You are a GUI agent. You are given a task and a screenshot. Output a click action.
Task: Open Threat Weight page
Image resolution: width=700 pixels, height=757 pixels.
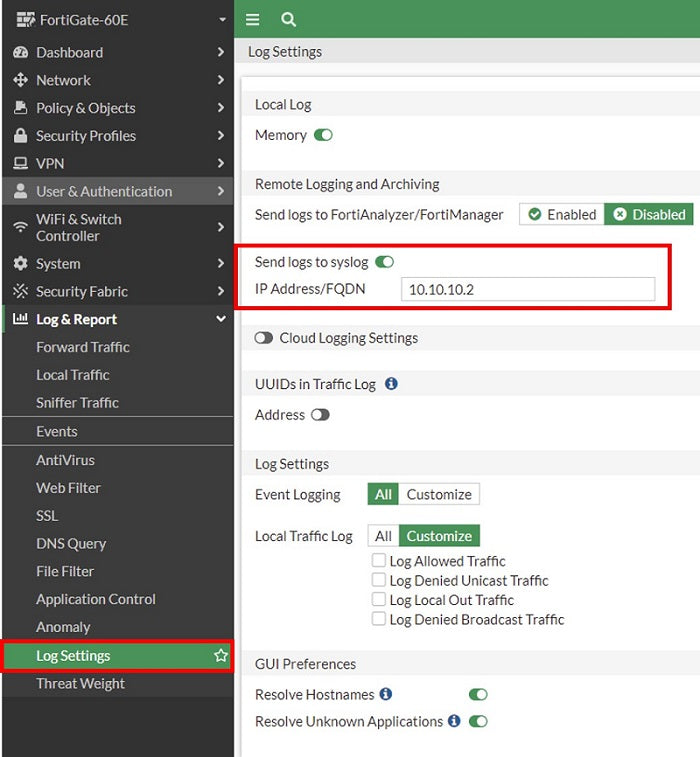(80, 684)
